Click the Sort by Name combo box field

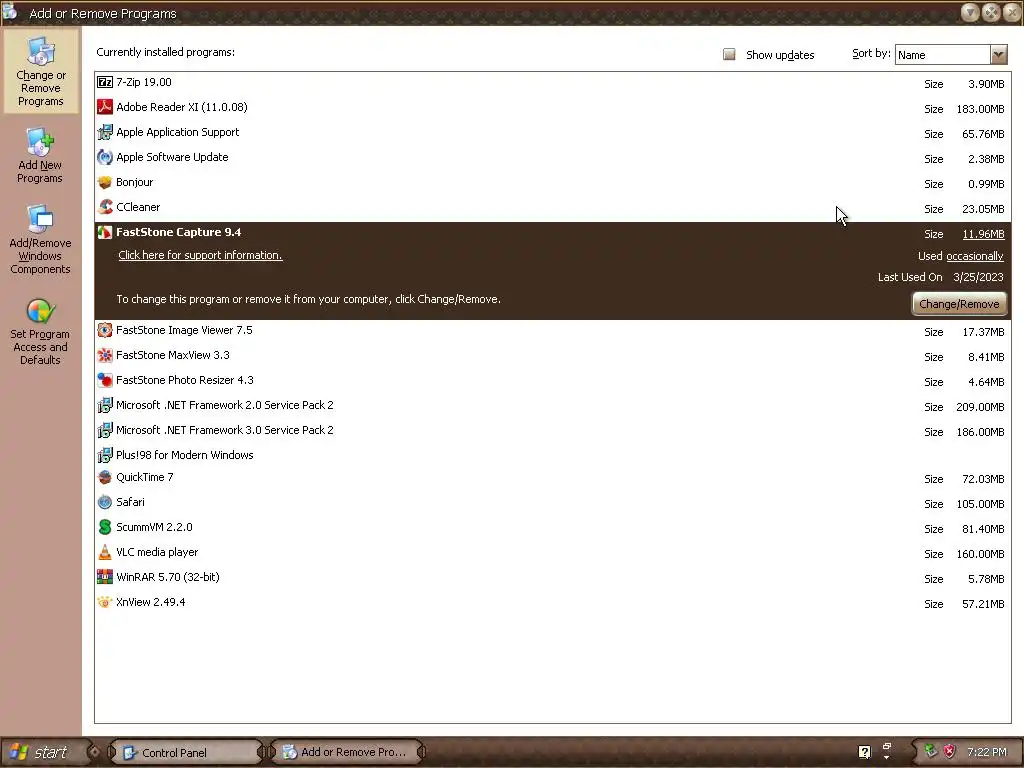[943, 55]
